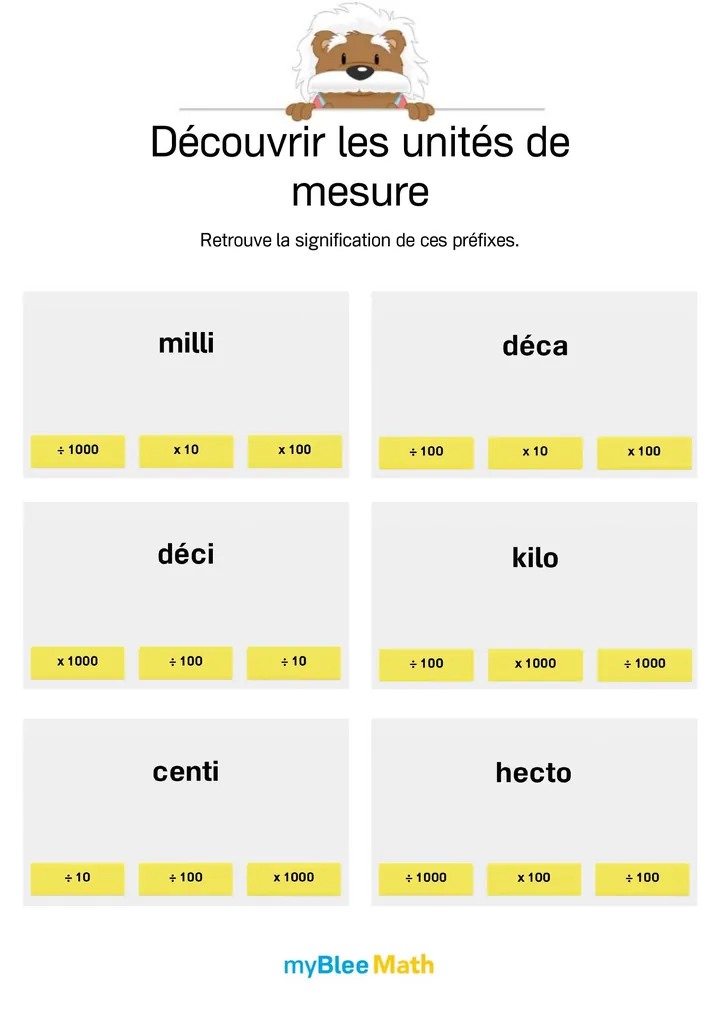Choose ÷ 100 for the centi prefix
This screenshot has height=1018, width=720.
click(x=186, y=878)
